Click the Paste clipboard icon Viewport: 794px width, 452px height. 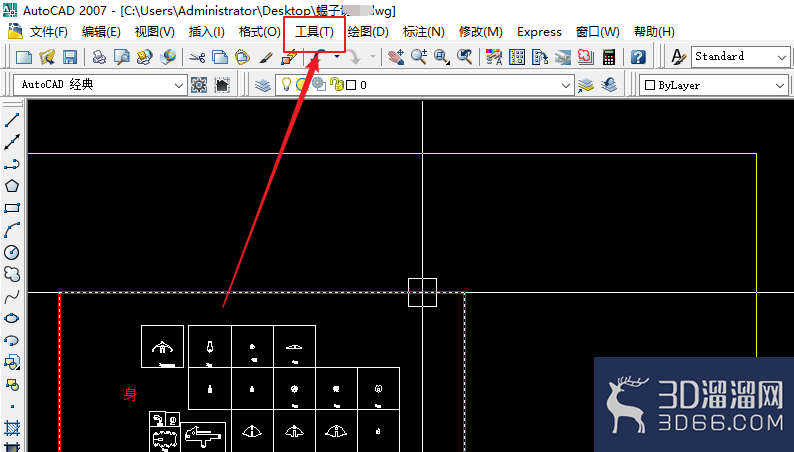pyautogui.click(x=243, y=57)
